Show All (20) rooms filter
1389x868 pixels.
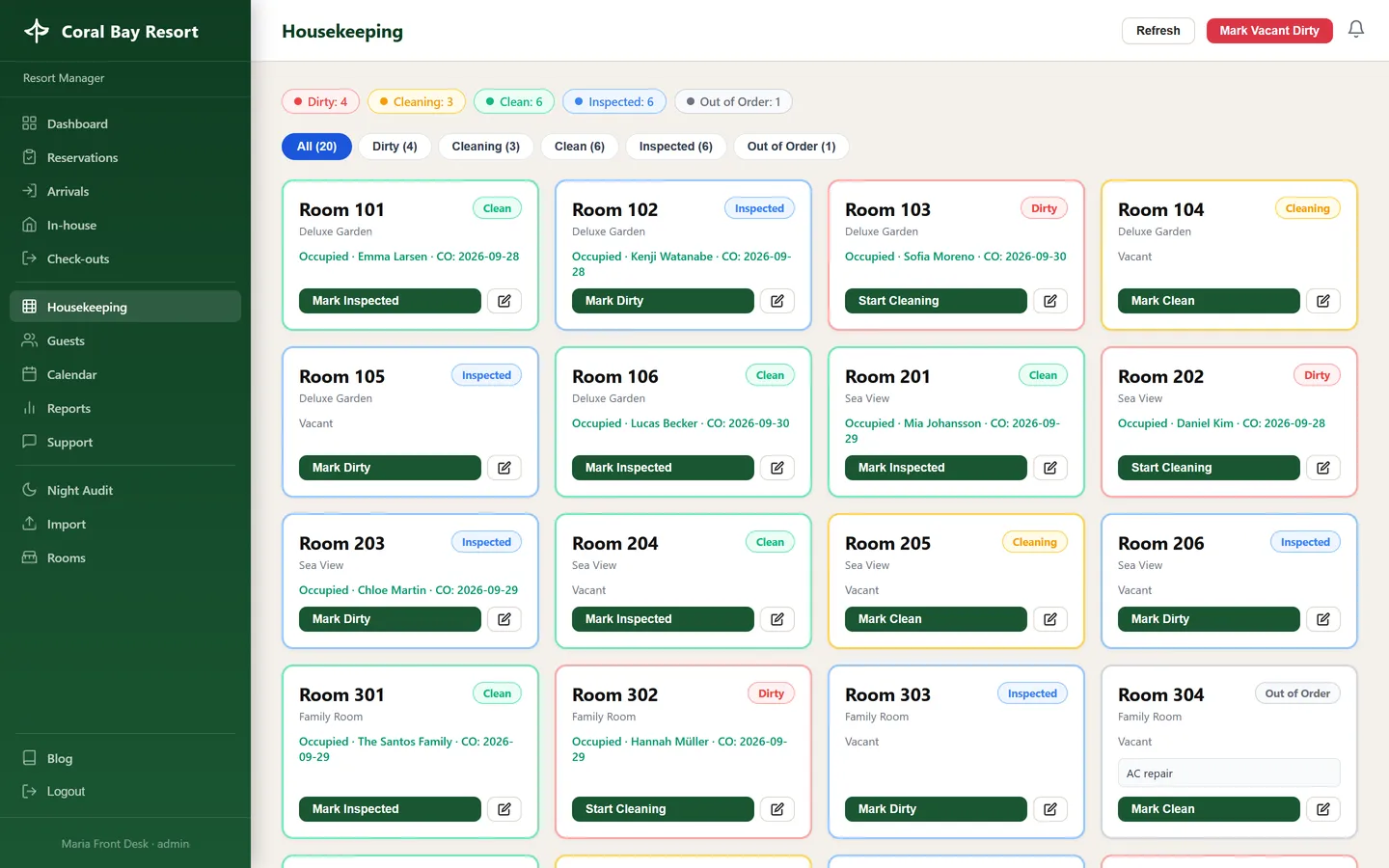(x=316, y=147)
